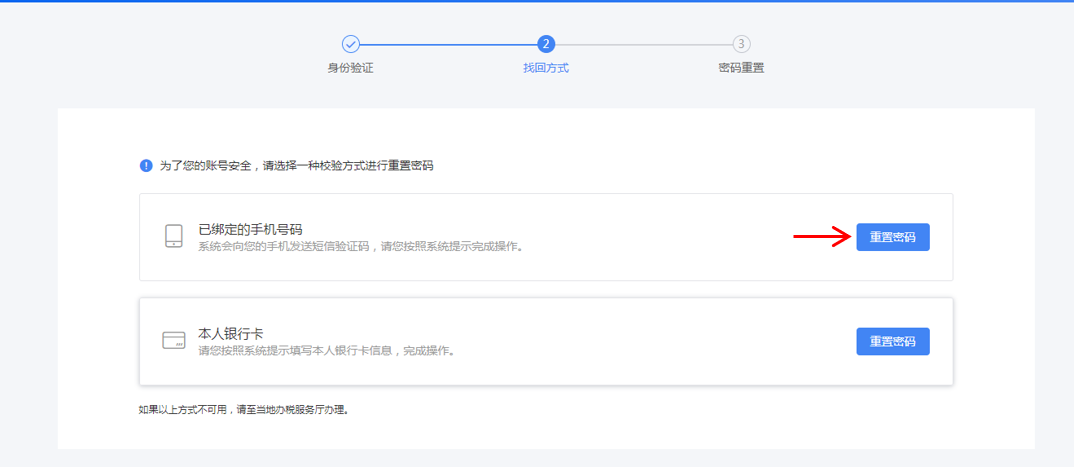The image size is (1074, 472).
Task: Click the account security notice text
Action: [296, 166]
